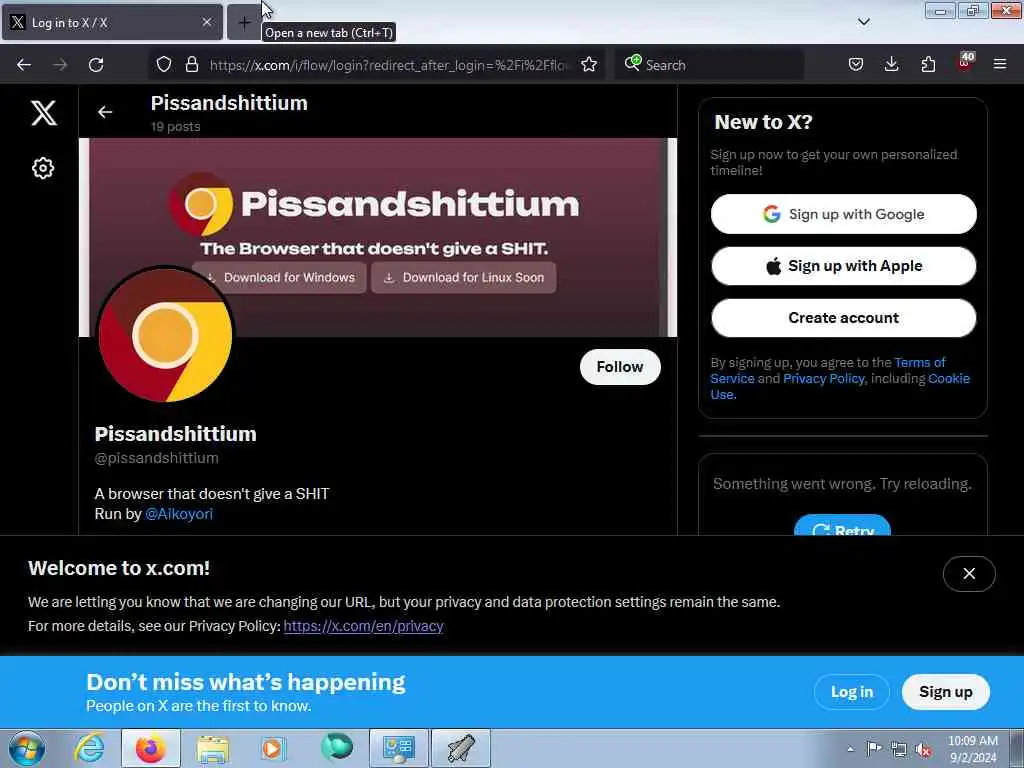The width and height of the screenshot is (1024, 768).
Task: Click 'Something went wrong. Try reloading.' text
Action: click(x=842, y=484)
